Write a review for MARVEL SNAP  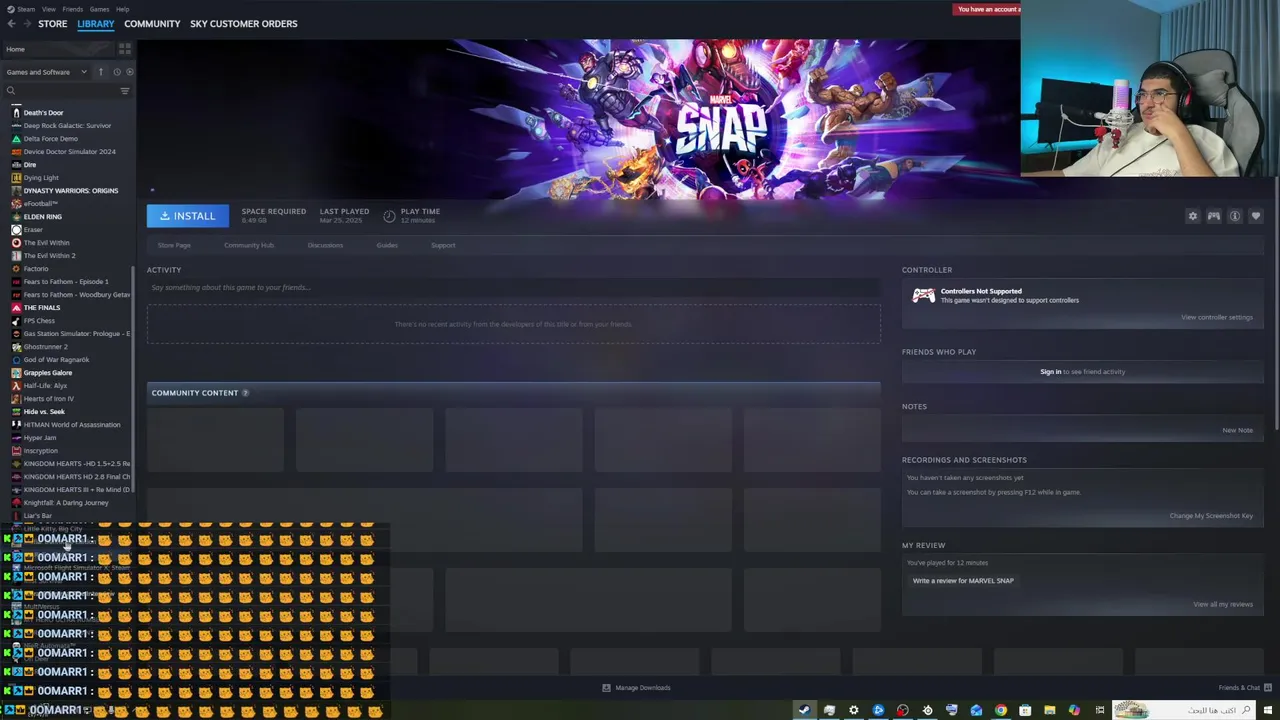pyautogui.click(x=963, y=581)
